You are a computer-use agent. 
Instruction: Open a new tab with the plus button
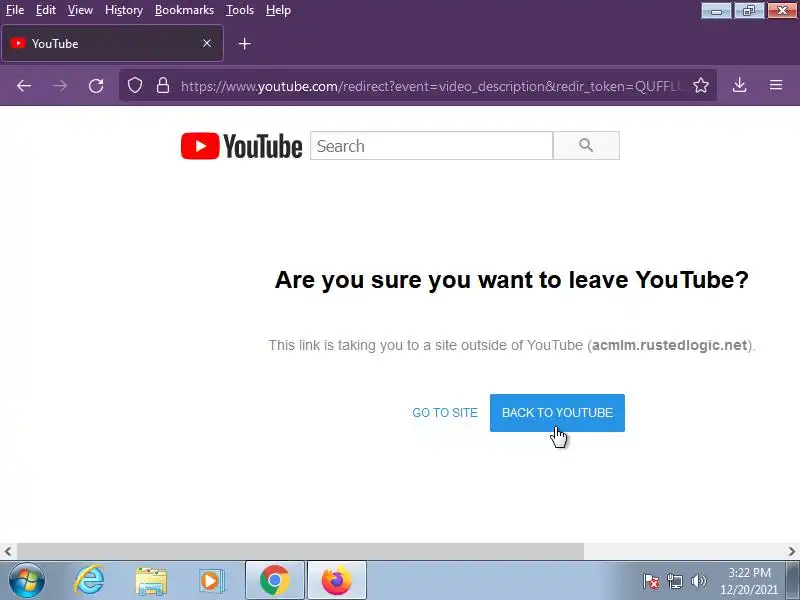[x=244, y=44]
